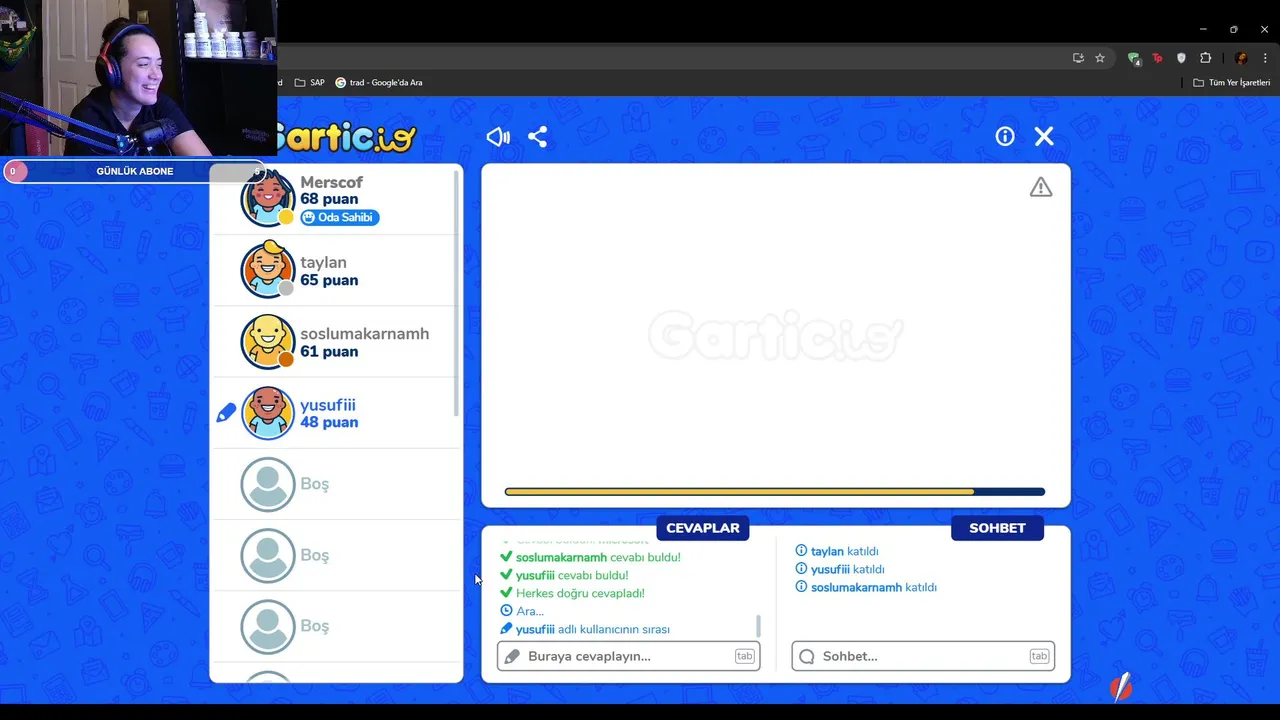Click the answers list scrollbar

758,626
